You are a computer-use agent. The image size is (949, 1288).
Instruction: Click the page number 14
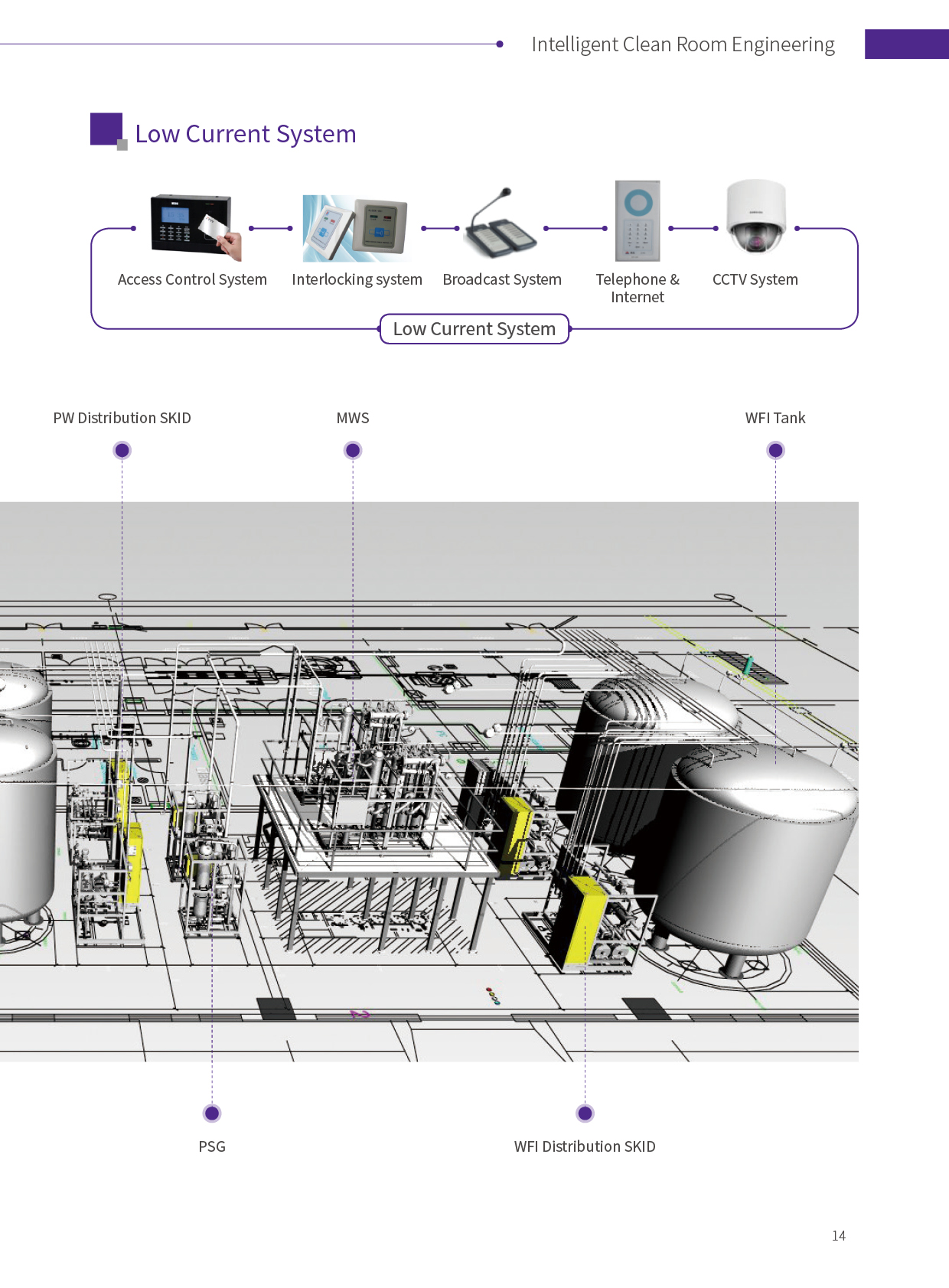838,1235
